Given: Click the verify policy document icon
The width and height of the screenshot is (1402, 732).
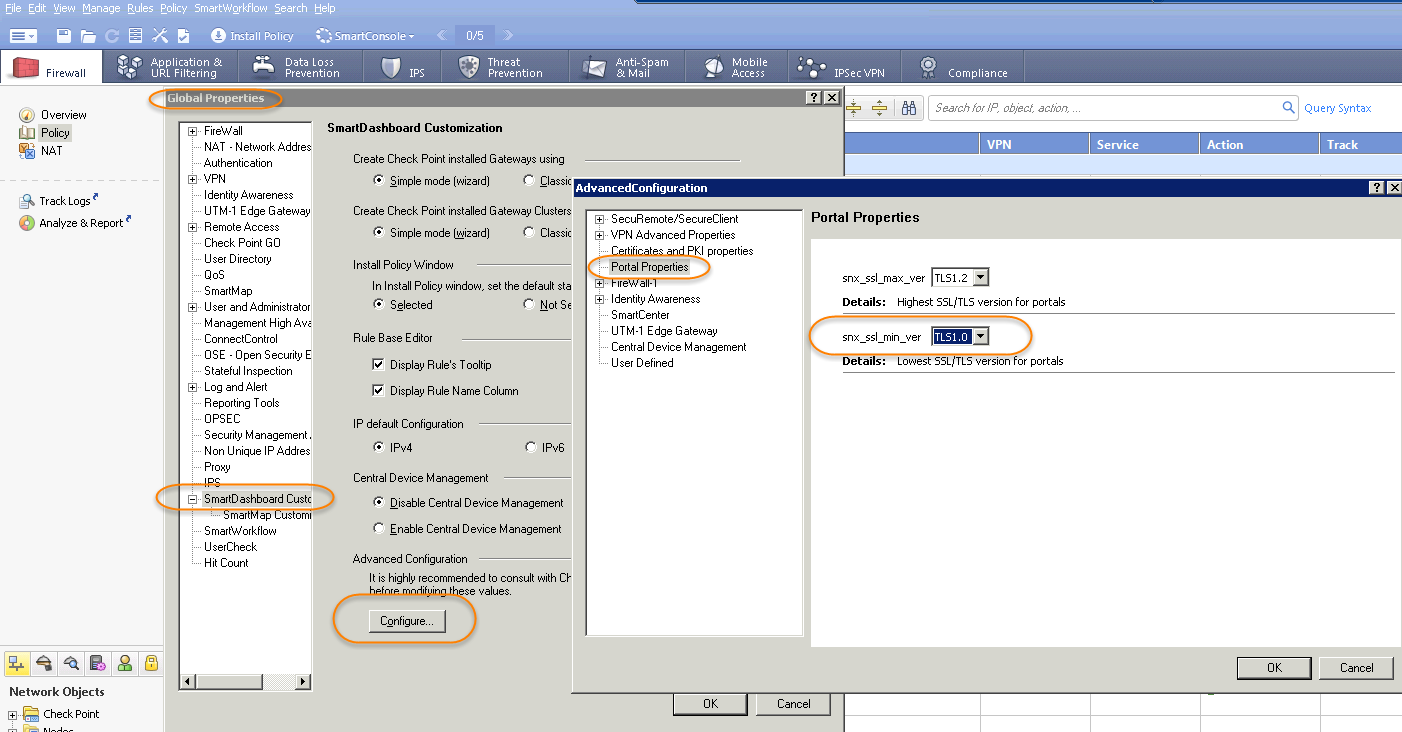Looking at the screenshot, I should [184, 36].
